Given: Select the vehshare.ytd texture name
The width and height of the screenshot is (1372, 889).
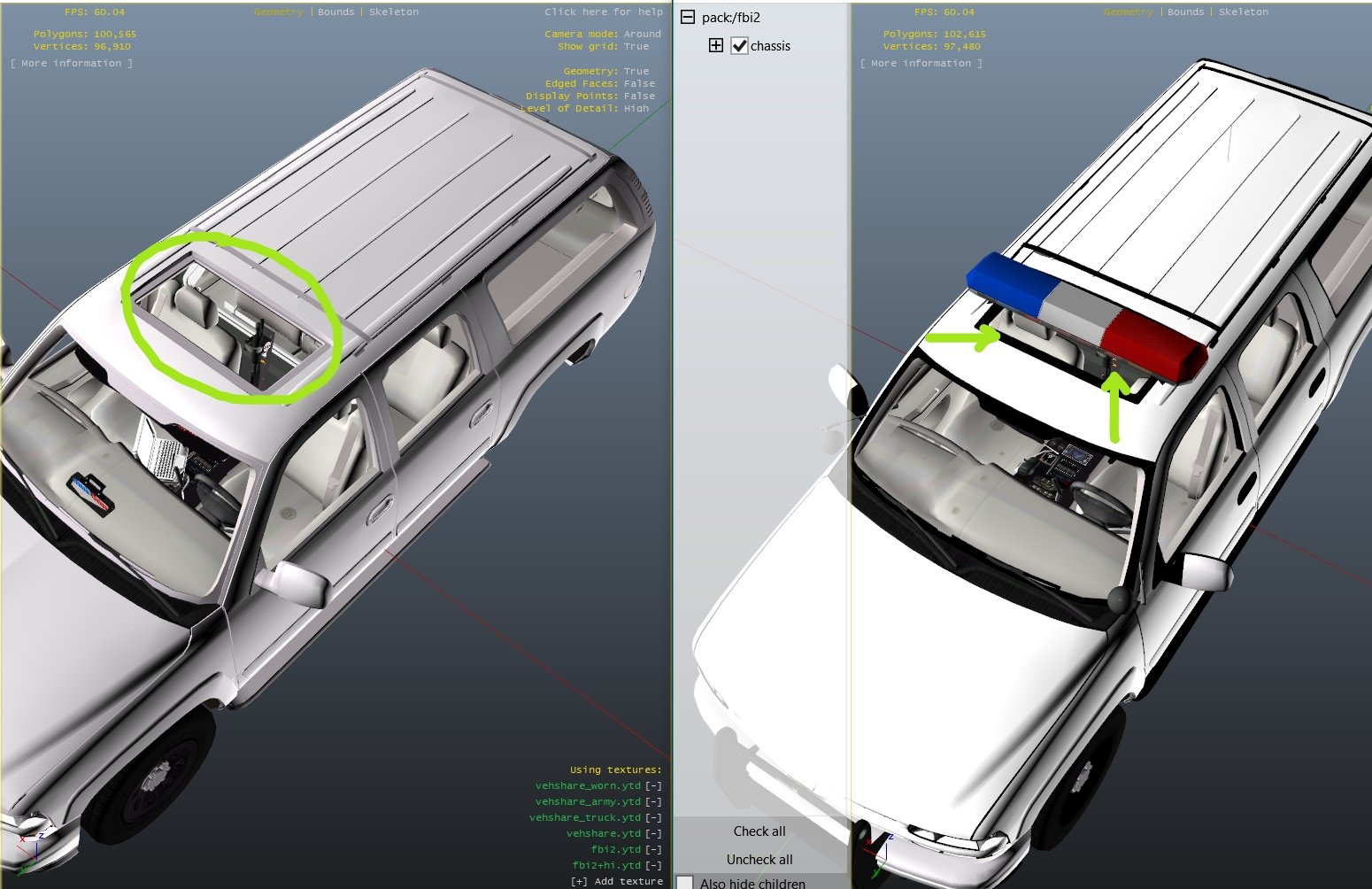Looking at the screenshot, I should click(x=604, y=834).
